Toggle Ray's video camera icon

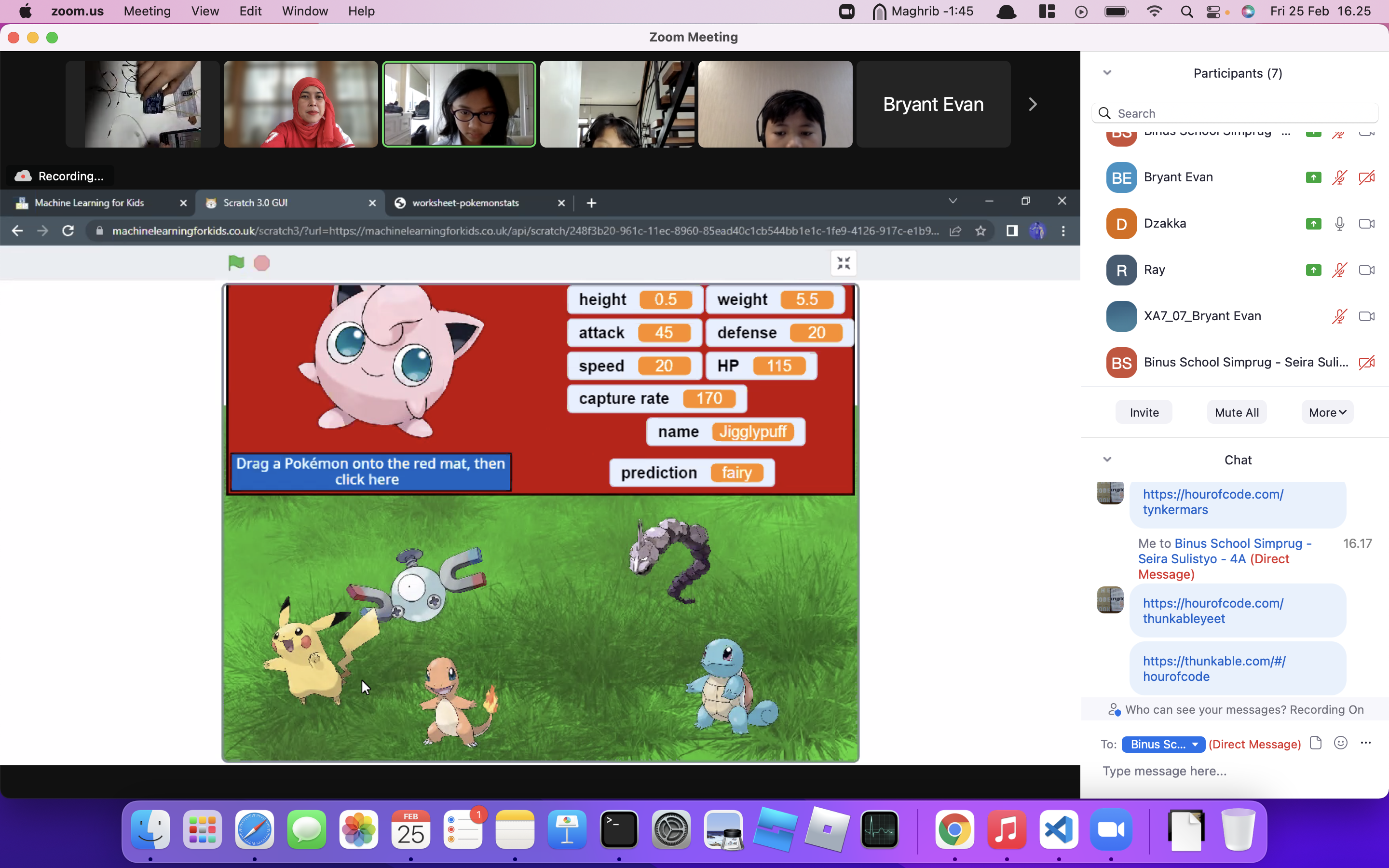pyautogui.click(x=1367, y=270)
